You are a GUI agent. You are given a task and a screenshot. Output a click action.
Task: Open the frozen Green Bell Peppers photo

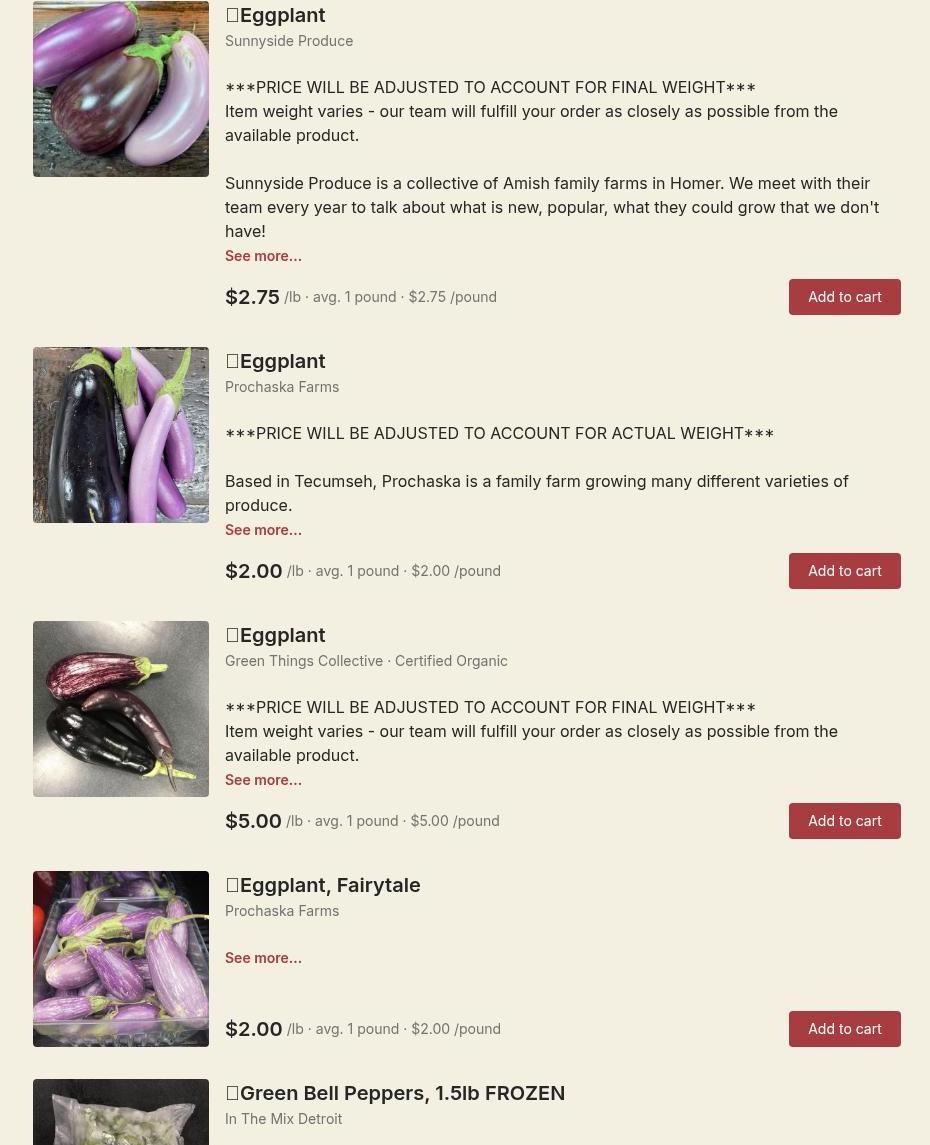click(120, 1112)
